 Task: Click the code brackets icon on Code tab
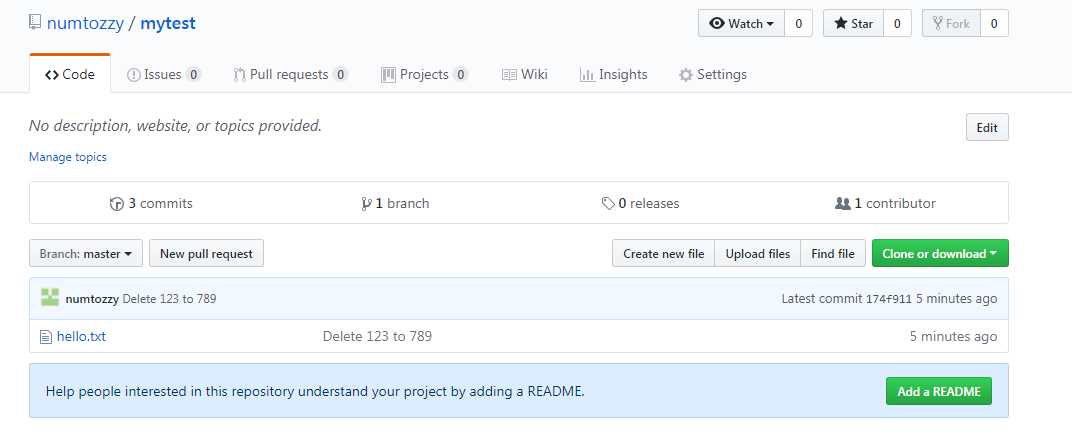pos(52,75)
